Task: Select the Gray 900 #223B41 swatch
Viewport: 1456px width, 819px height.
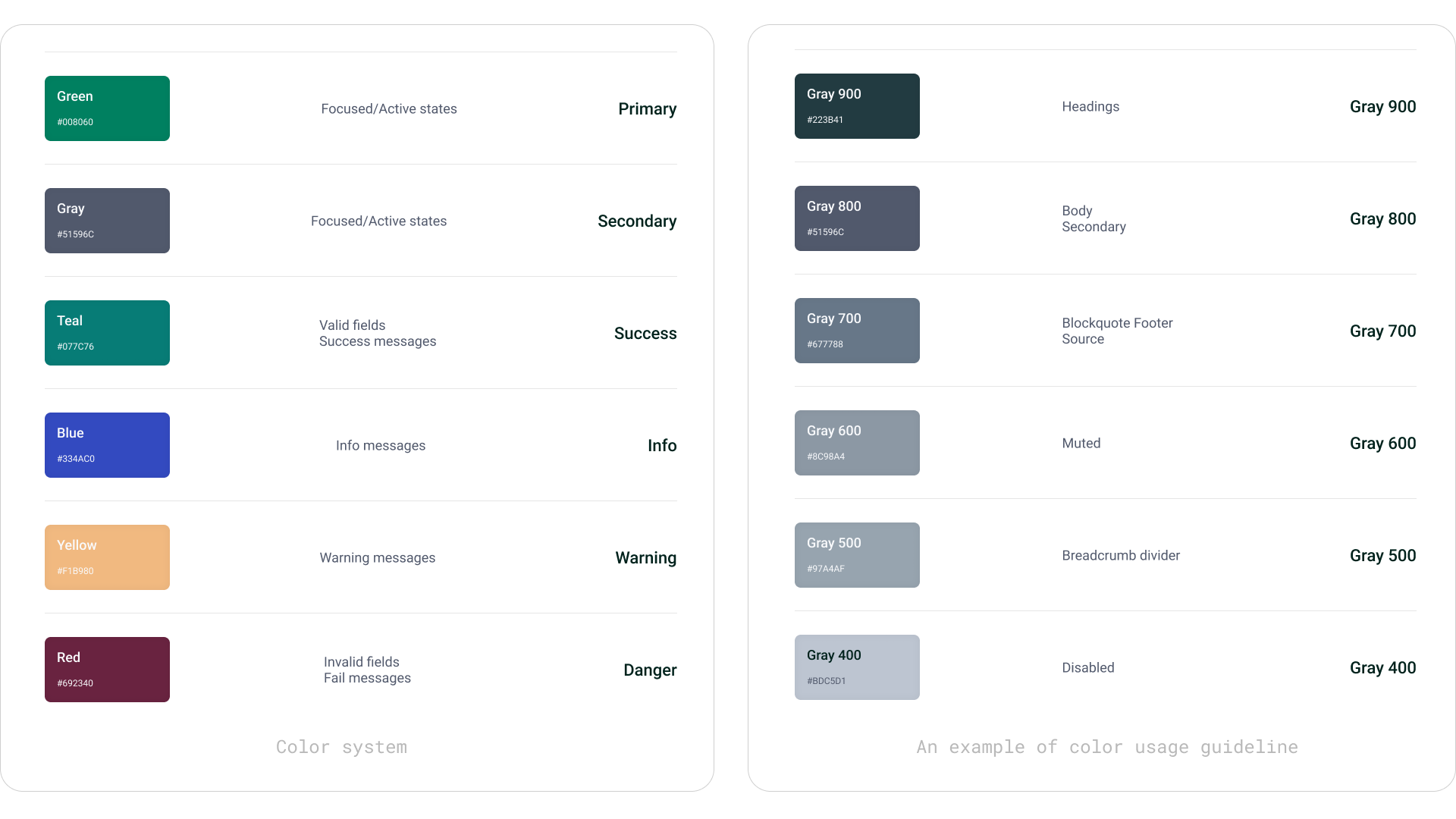Action: point(857,106)
